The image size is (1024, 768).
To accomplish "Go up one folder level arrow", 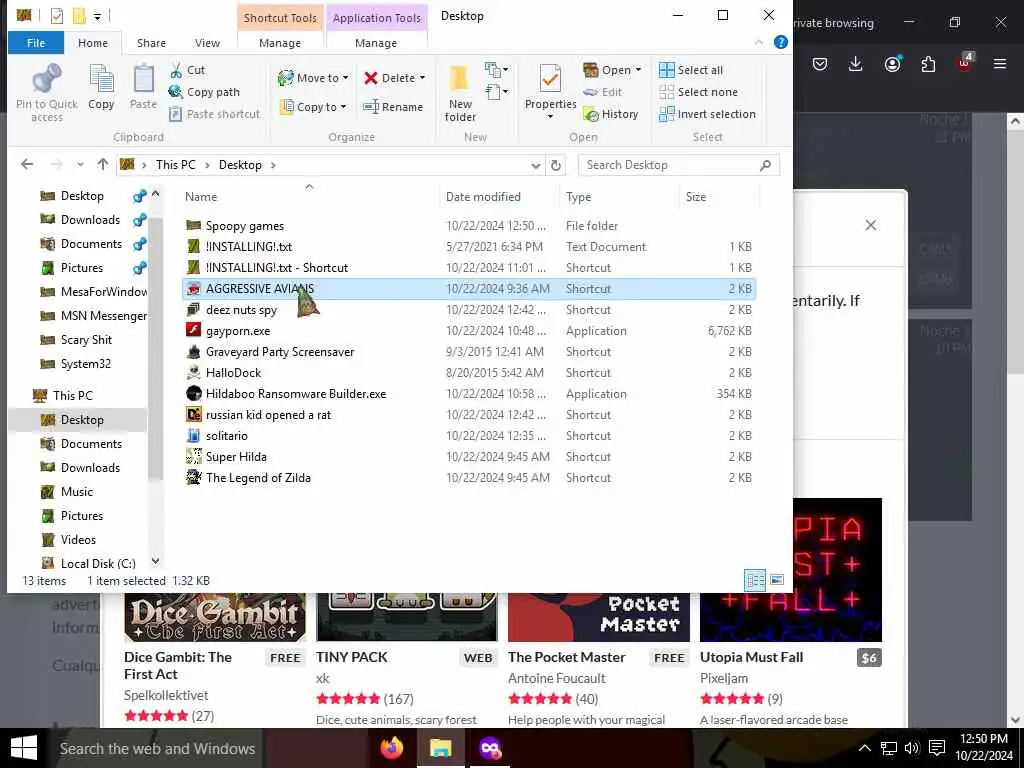I will pyautogui.click(x=103, y=165).
